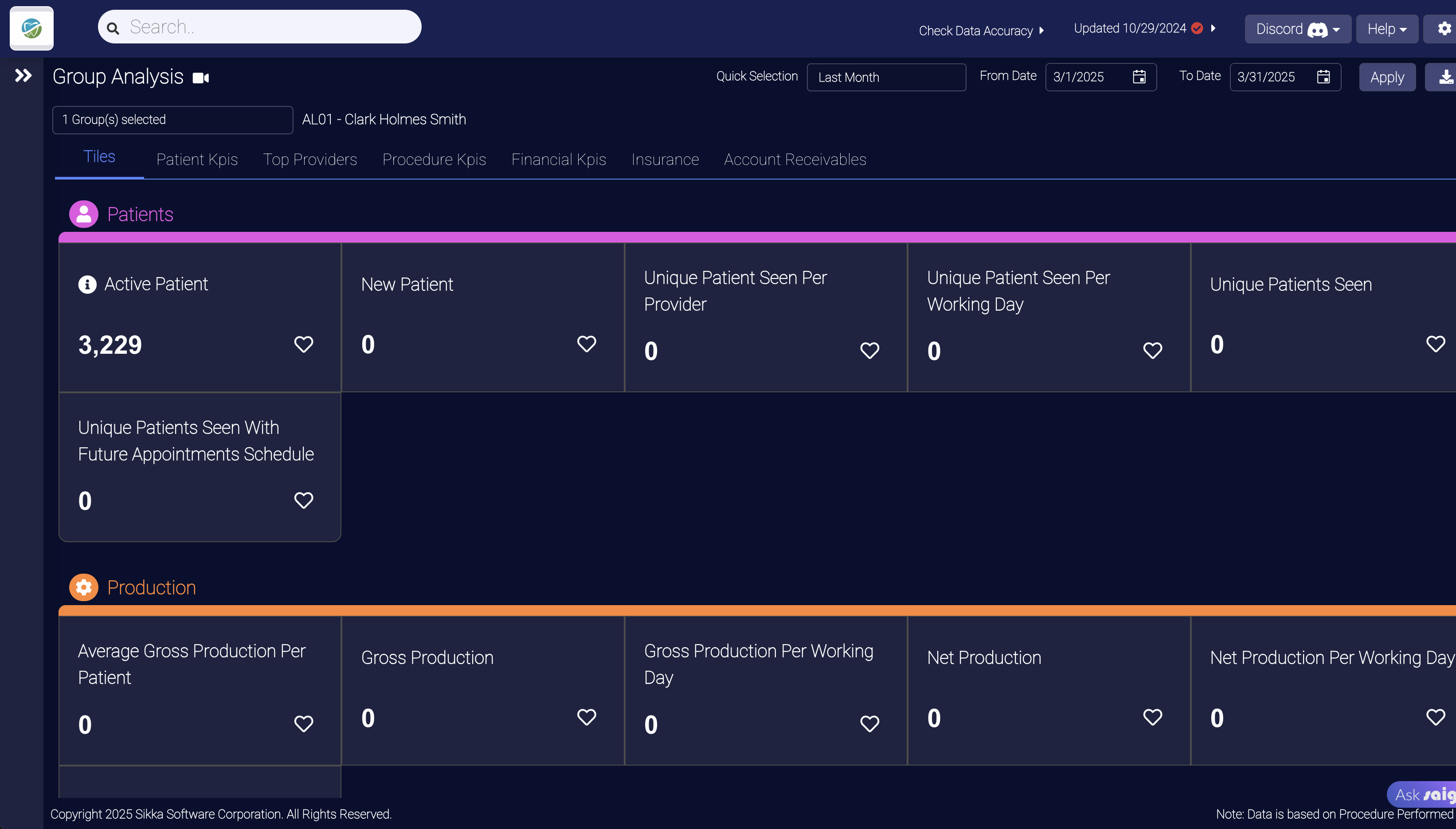1456x829 pixels.
Task: Open the From Date calendar picker icon
Action: tap(1139, 77)
